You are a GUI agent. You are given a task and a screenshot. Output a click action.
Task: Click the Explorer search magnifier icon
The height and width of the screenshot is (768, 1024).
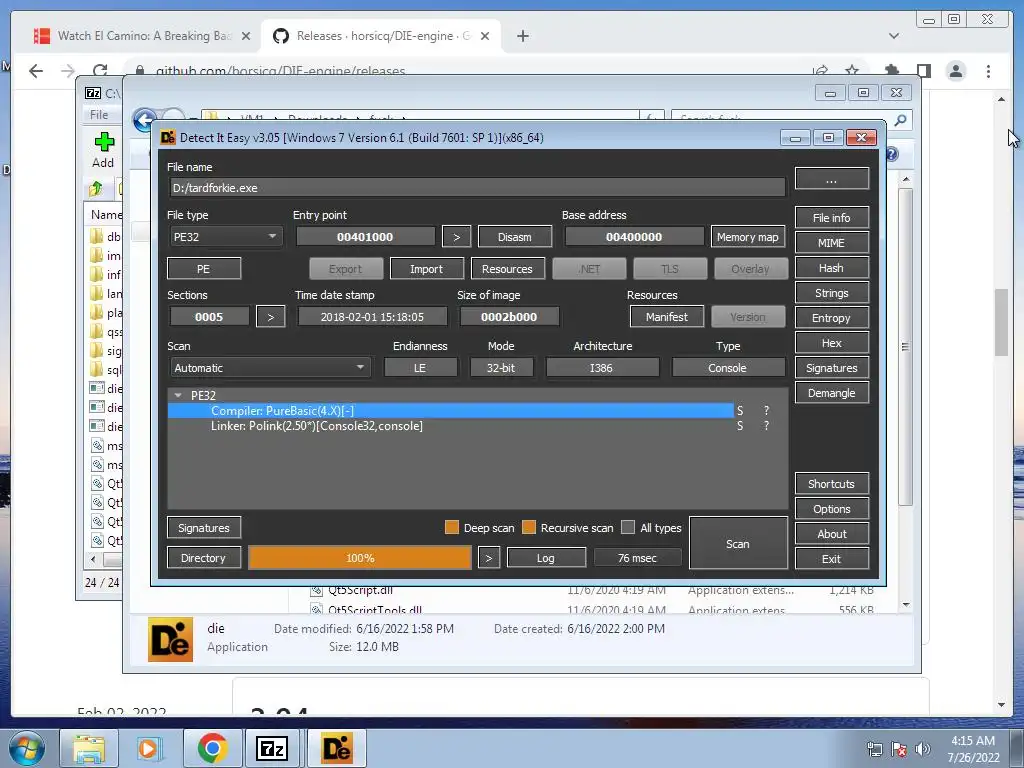[x=900, y=120]
